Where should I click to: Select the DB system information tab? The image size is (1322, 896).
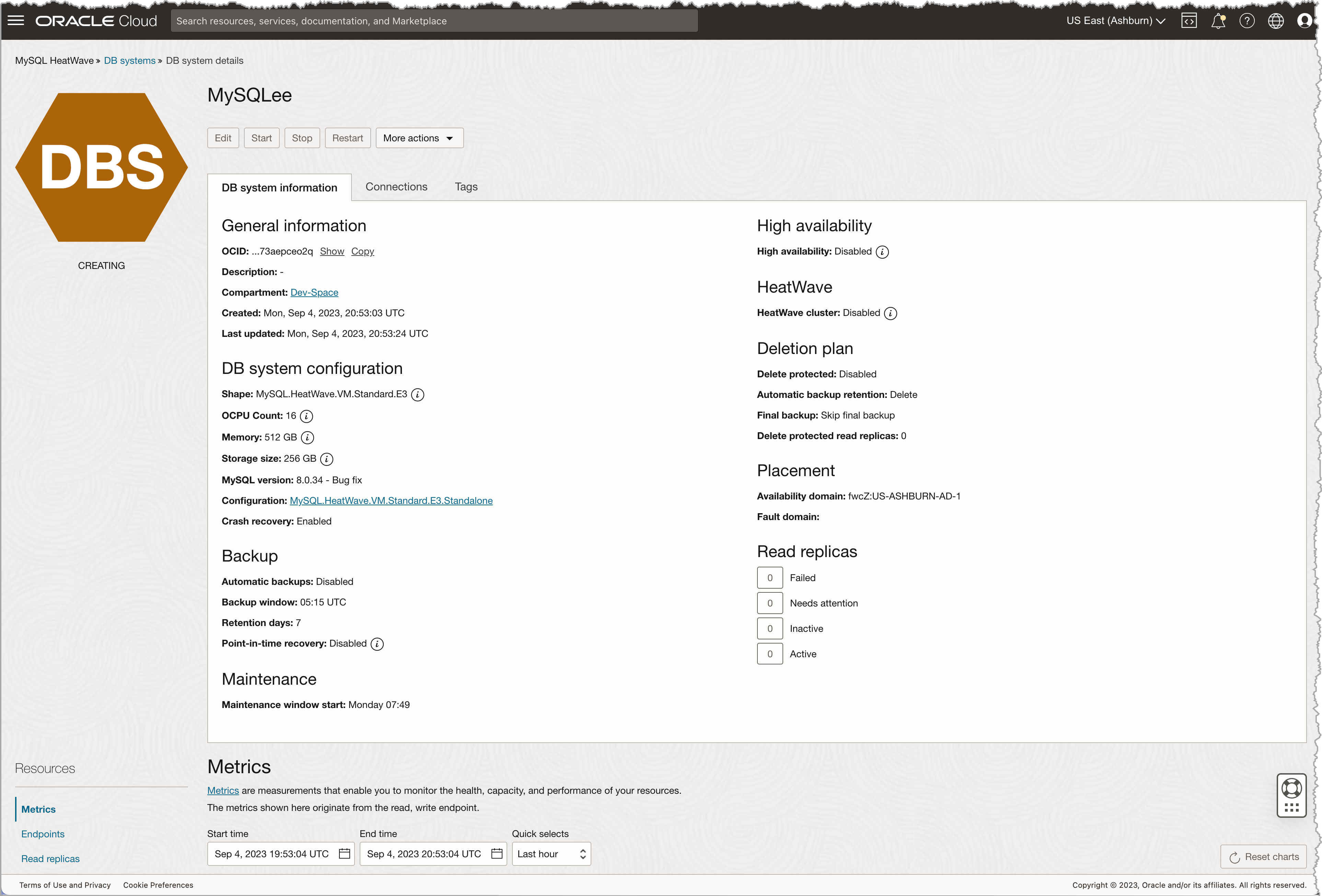[x=279, y=188]
